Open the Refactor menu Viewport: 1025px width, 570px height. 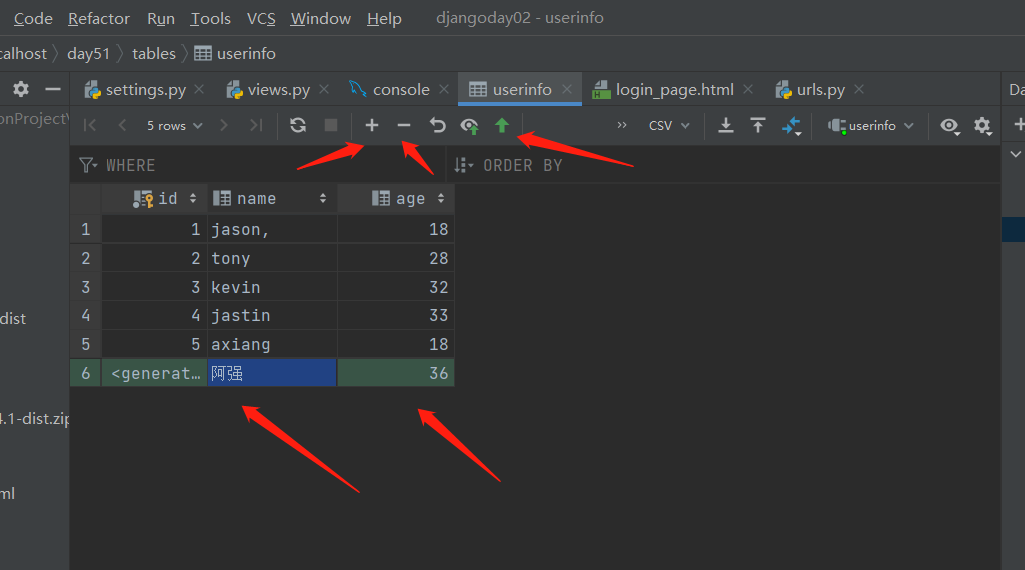99,18
